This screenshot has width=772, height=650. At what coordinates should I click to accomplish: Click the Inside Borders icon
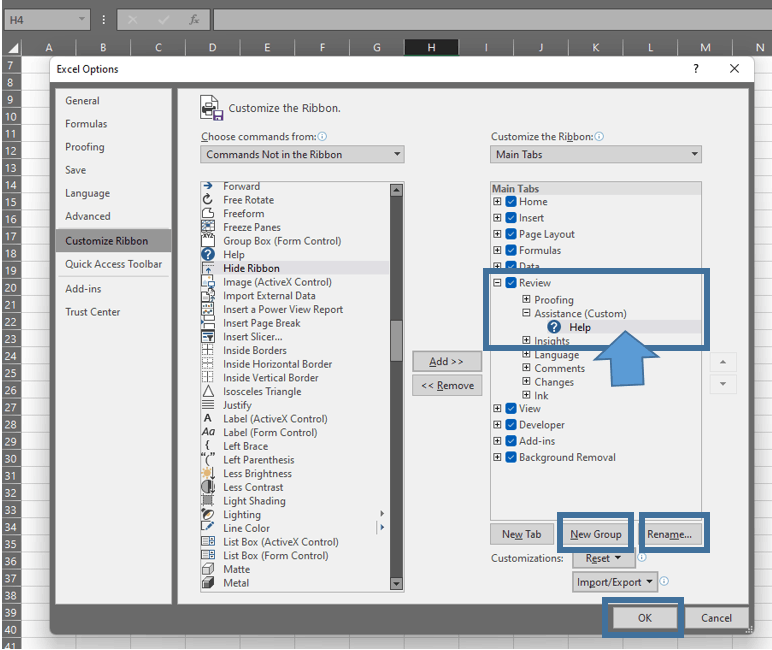208,350
